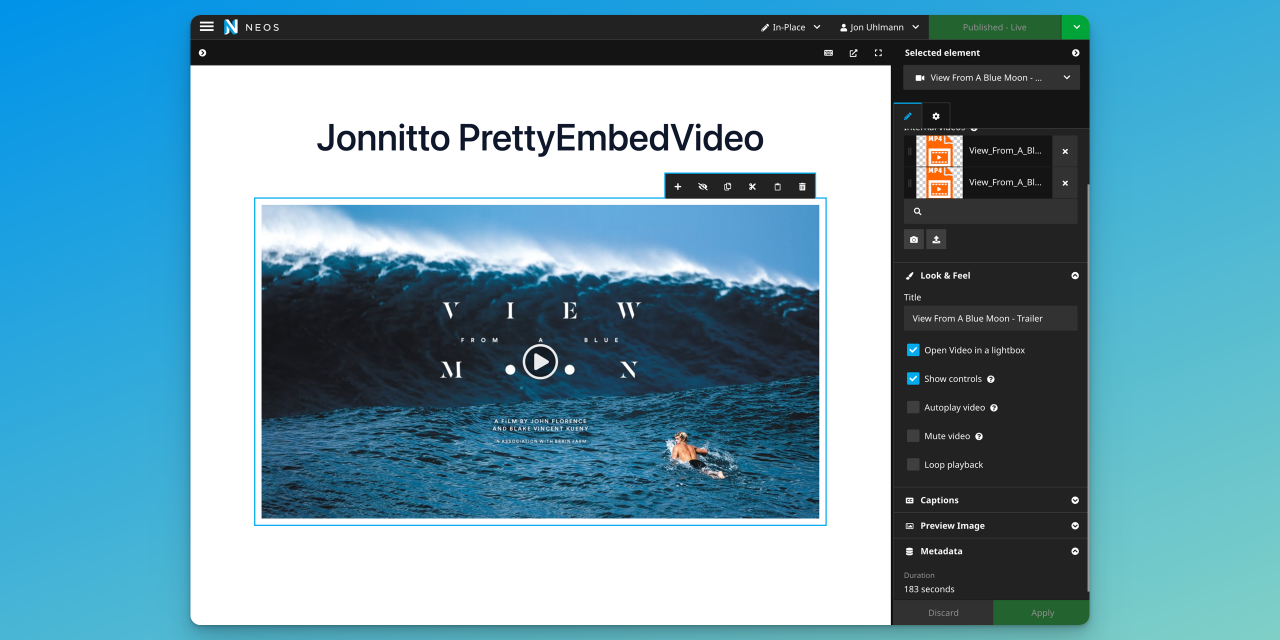Screen dimensions: 1280x640
Task: Remove the second View_From_A_Bl video
Action: 1065,183
